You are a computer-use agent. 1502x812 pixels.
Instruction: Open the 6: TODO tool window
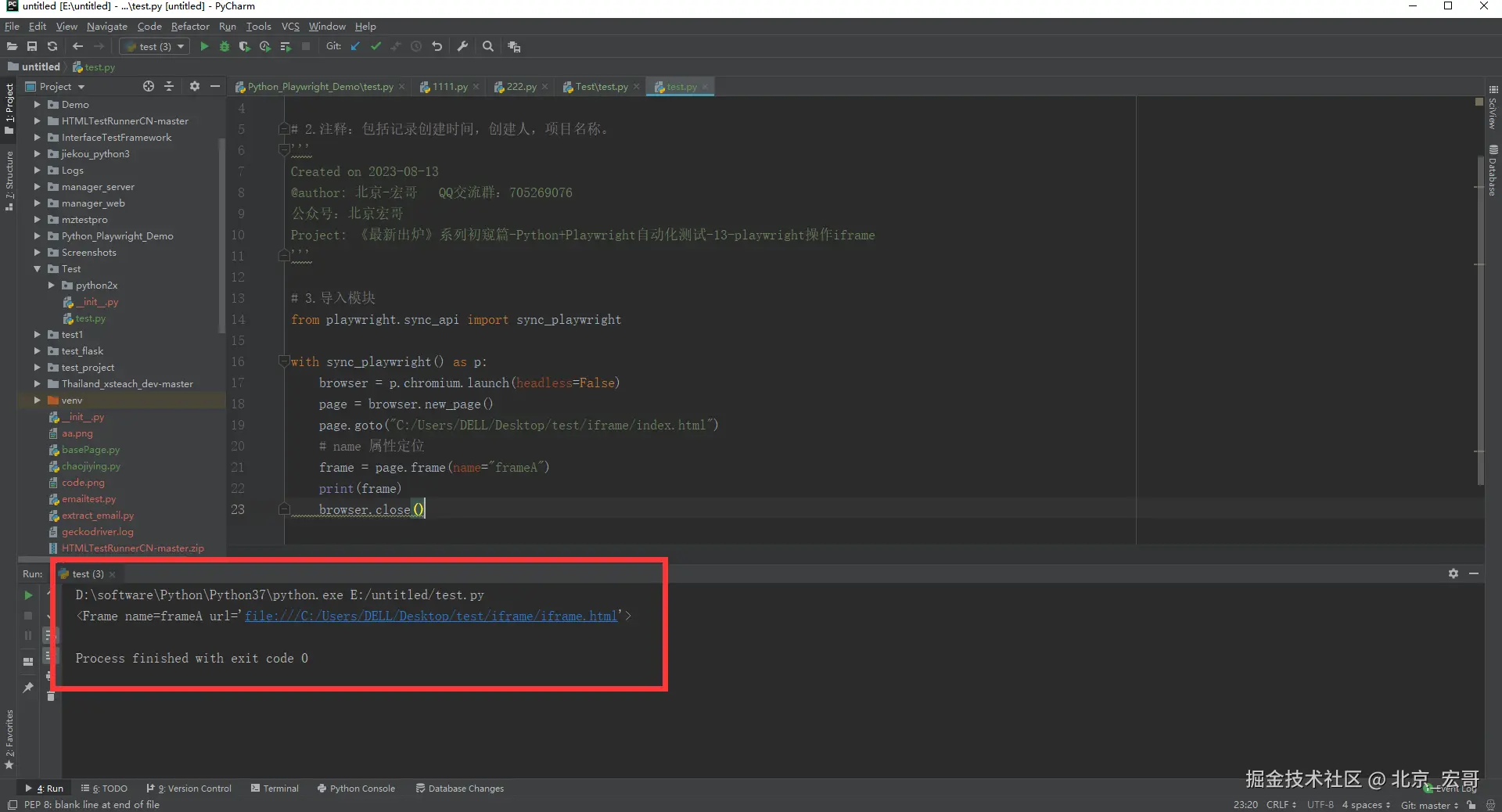click(104, 789)
